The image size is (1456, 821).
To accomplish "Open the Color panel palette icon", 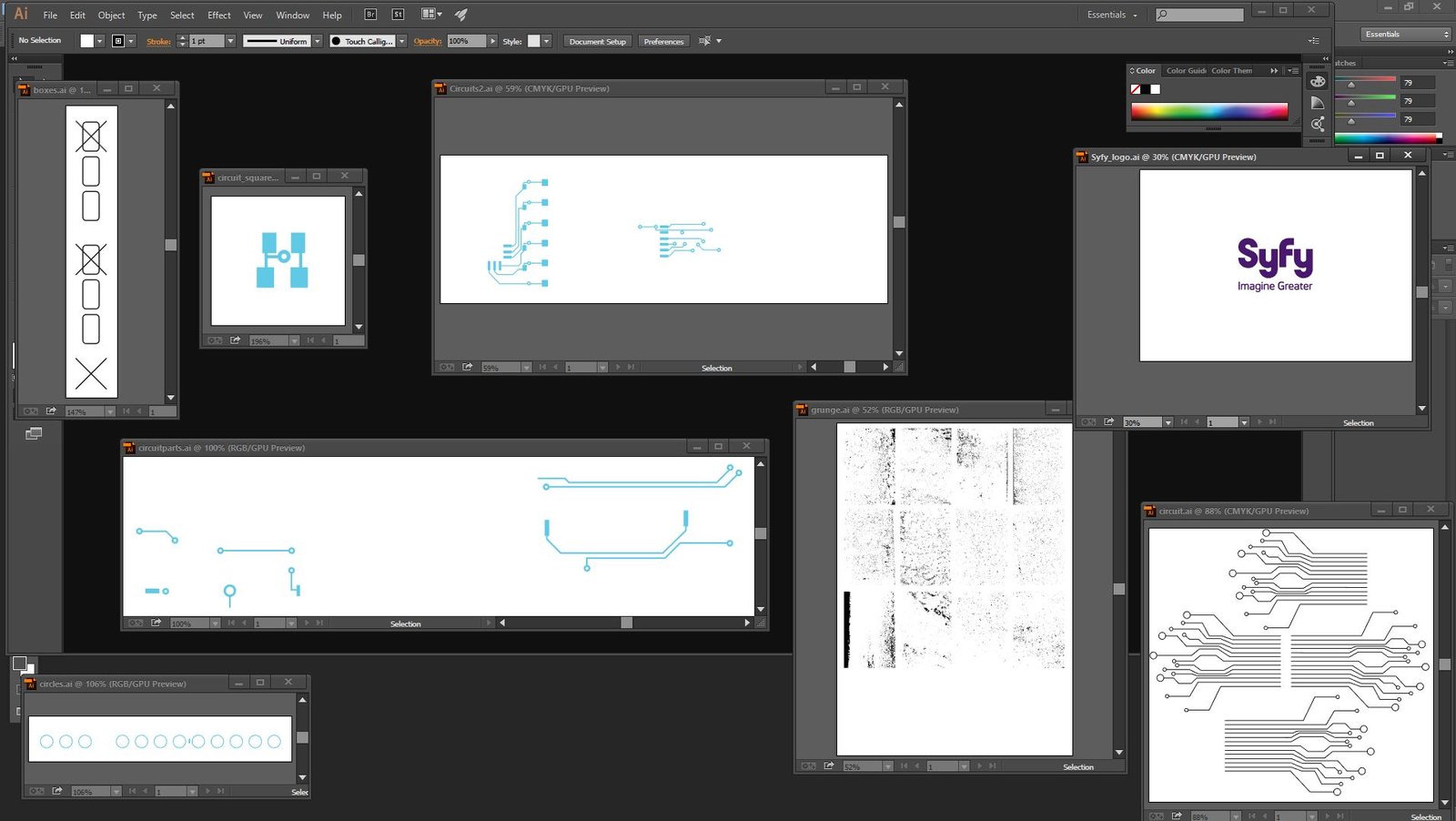I will point(1318,81).
